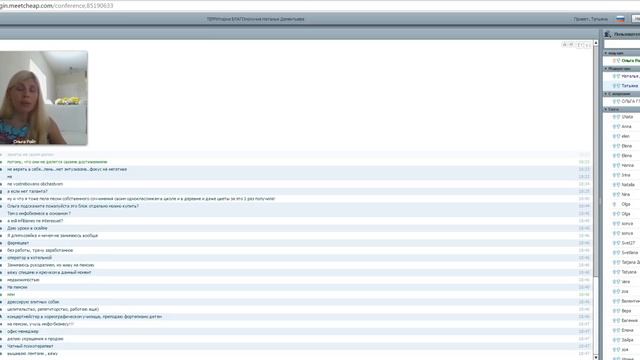Collapse the guests section starting above Anna
Viewport: 640px width, 360px height.
(606, 109)
